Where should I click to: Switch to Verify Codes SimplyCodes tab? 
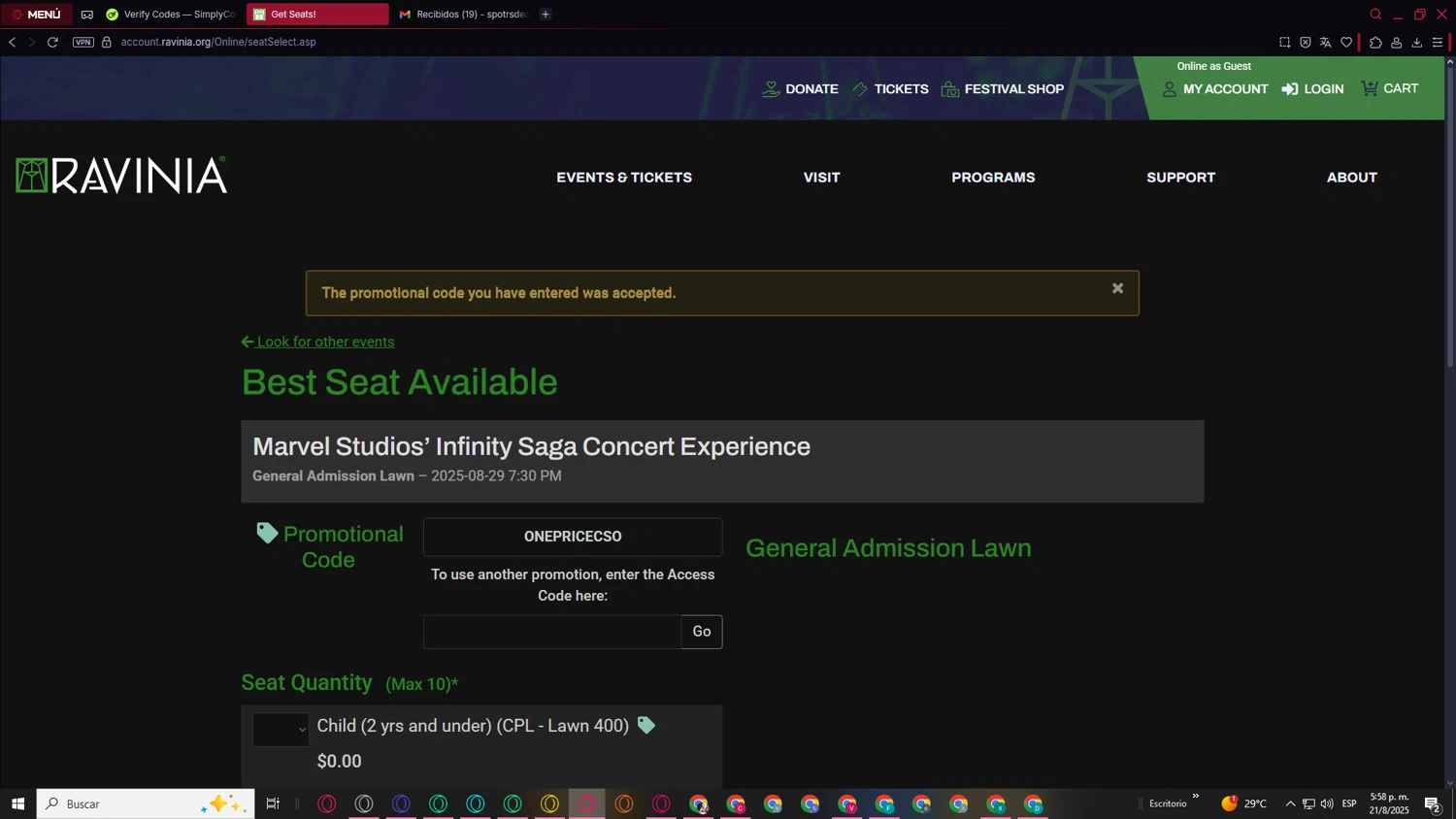171,15
